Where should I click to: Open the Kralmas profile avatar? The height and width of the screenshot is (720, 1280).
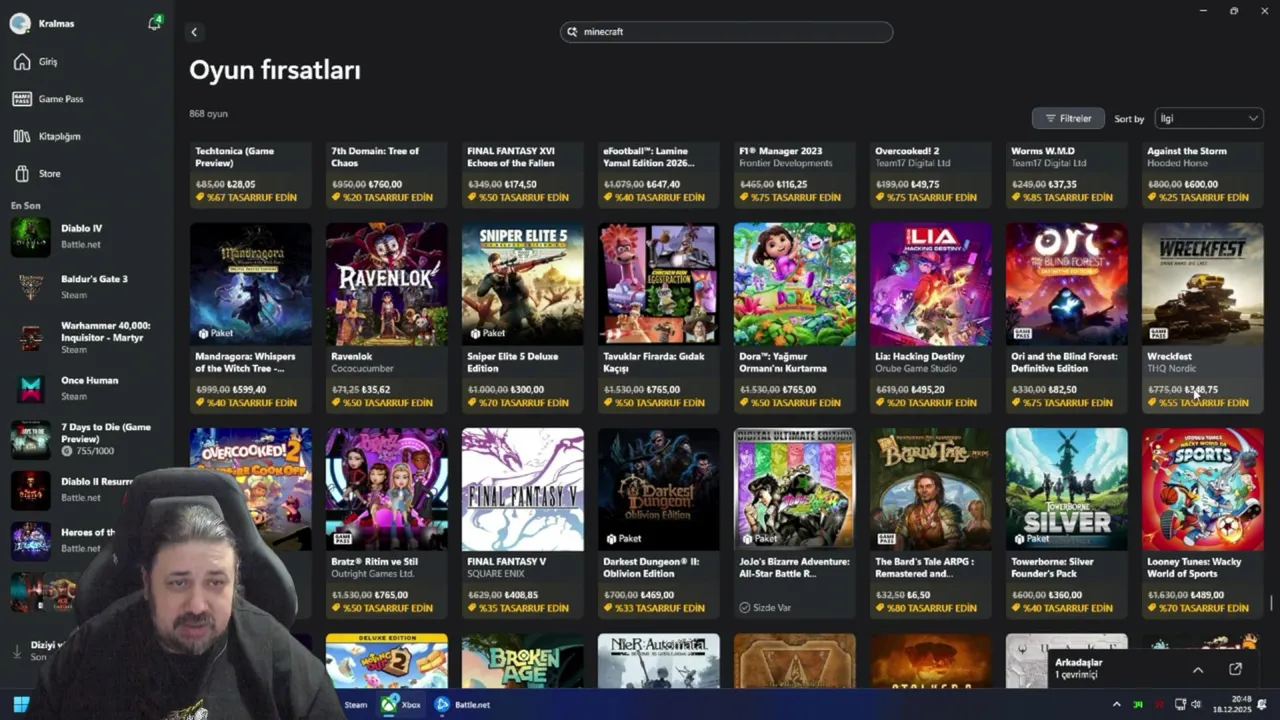pos(20,24)
